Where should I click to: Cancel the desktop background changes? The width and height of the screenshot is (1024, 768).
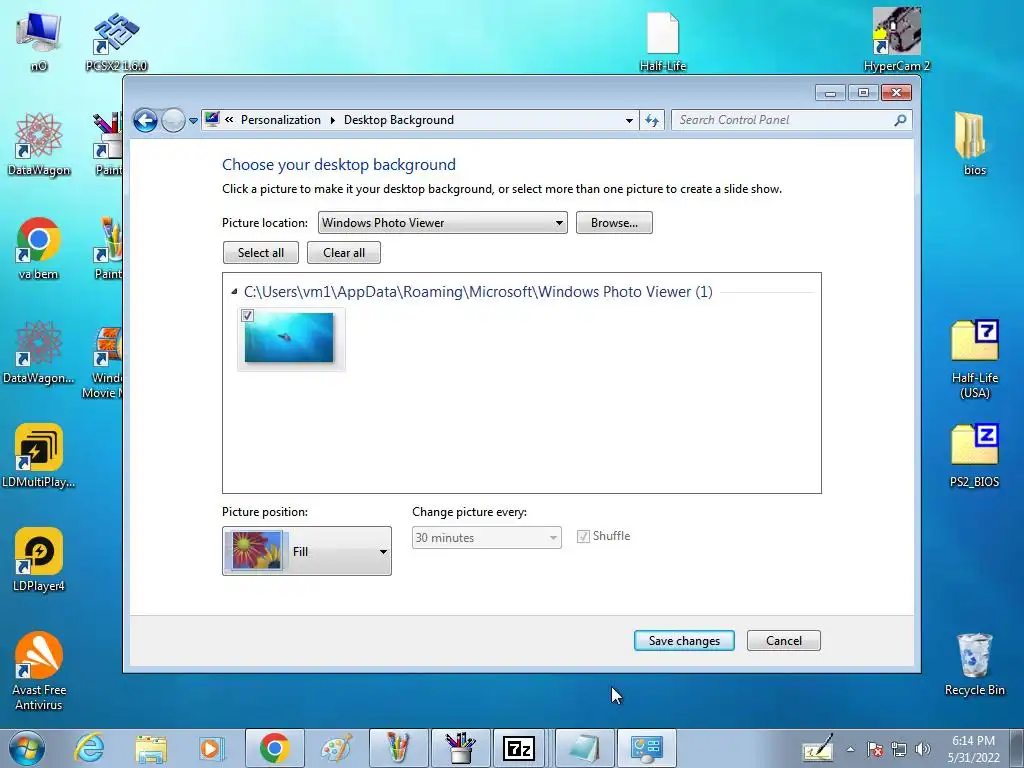[784, 641]
